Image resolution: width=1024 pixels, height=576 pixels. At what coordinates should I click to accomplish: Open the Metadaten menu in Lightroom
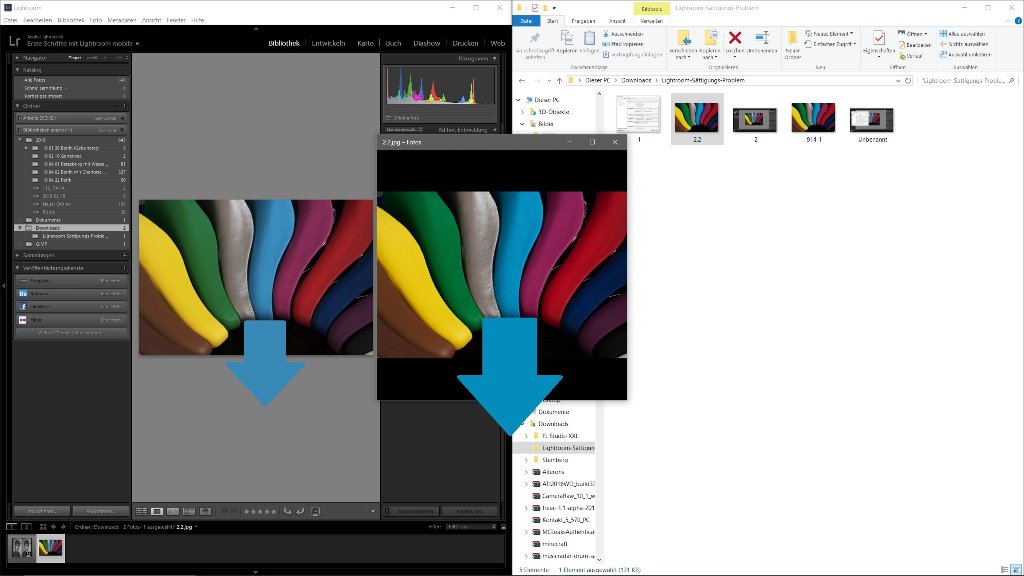[122, 19]
